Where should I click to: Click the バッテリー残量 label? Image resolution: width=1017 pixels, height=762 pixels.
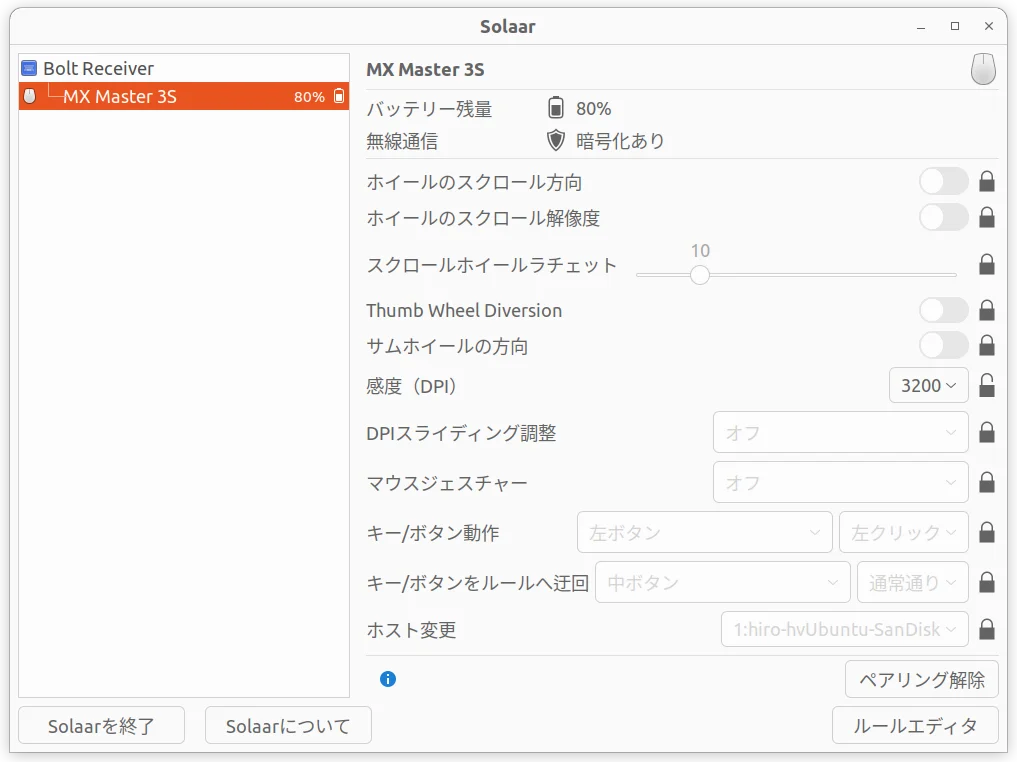[x=429, y=108]
